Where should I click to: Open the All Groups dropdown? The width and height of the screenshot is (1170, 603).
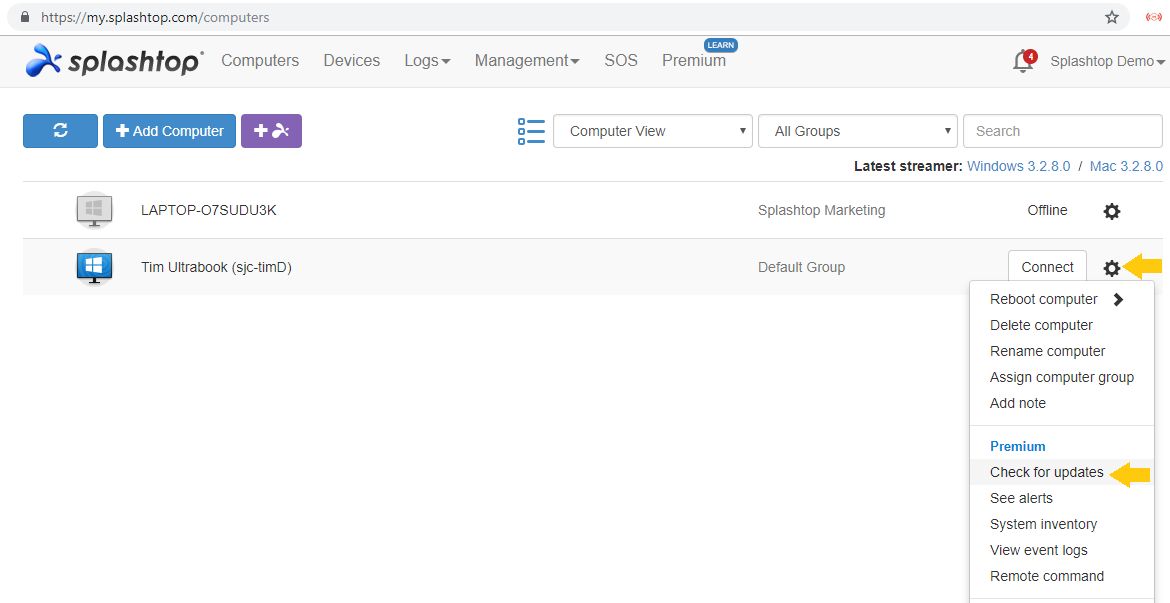point(857,130)
